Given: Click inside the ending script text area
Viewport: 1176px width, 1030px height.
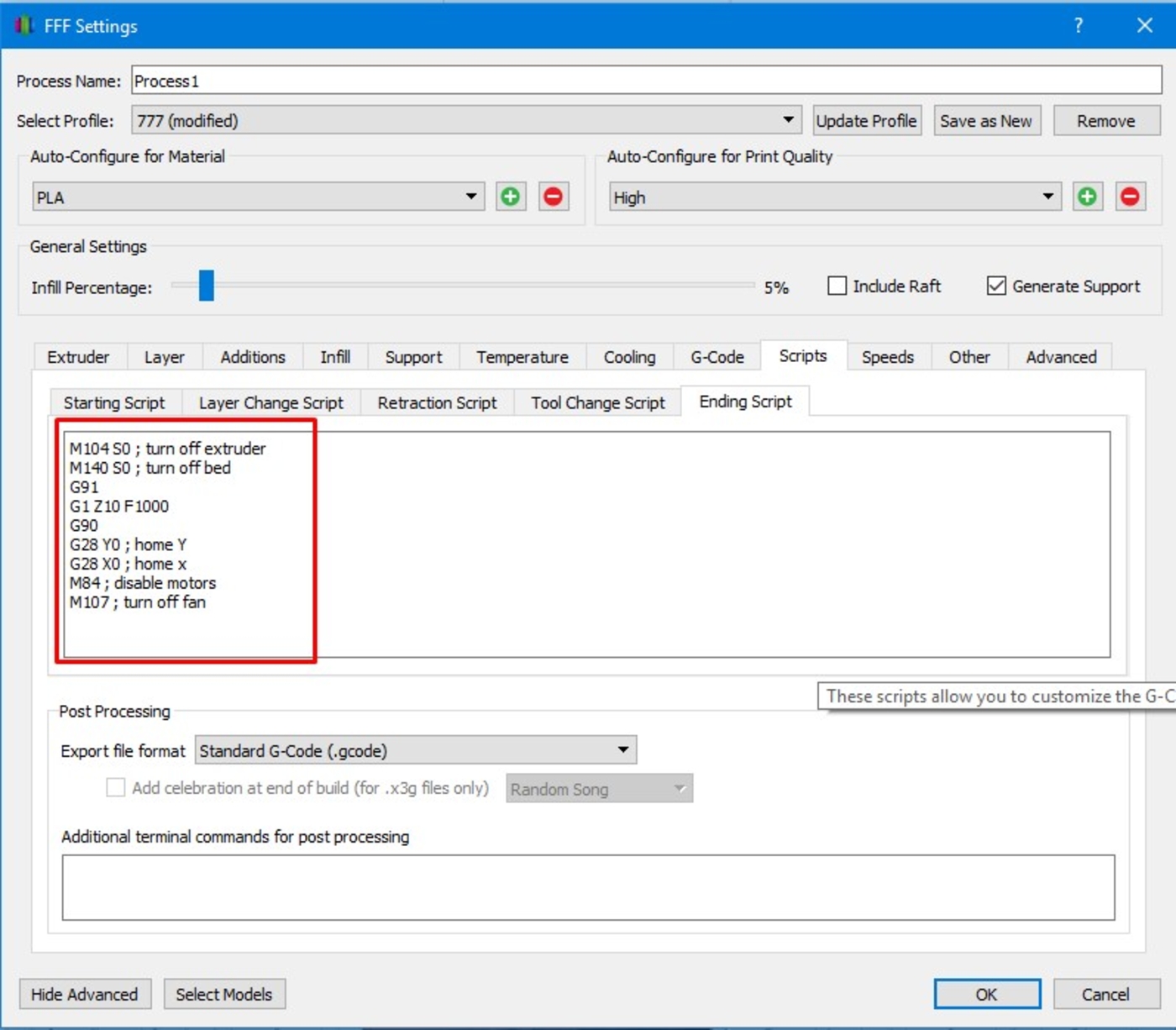Looking at the screenshot, I should (x=586, y=544).
